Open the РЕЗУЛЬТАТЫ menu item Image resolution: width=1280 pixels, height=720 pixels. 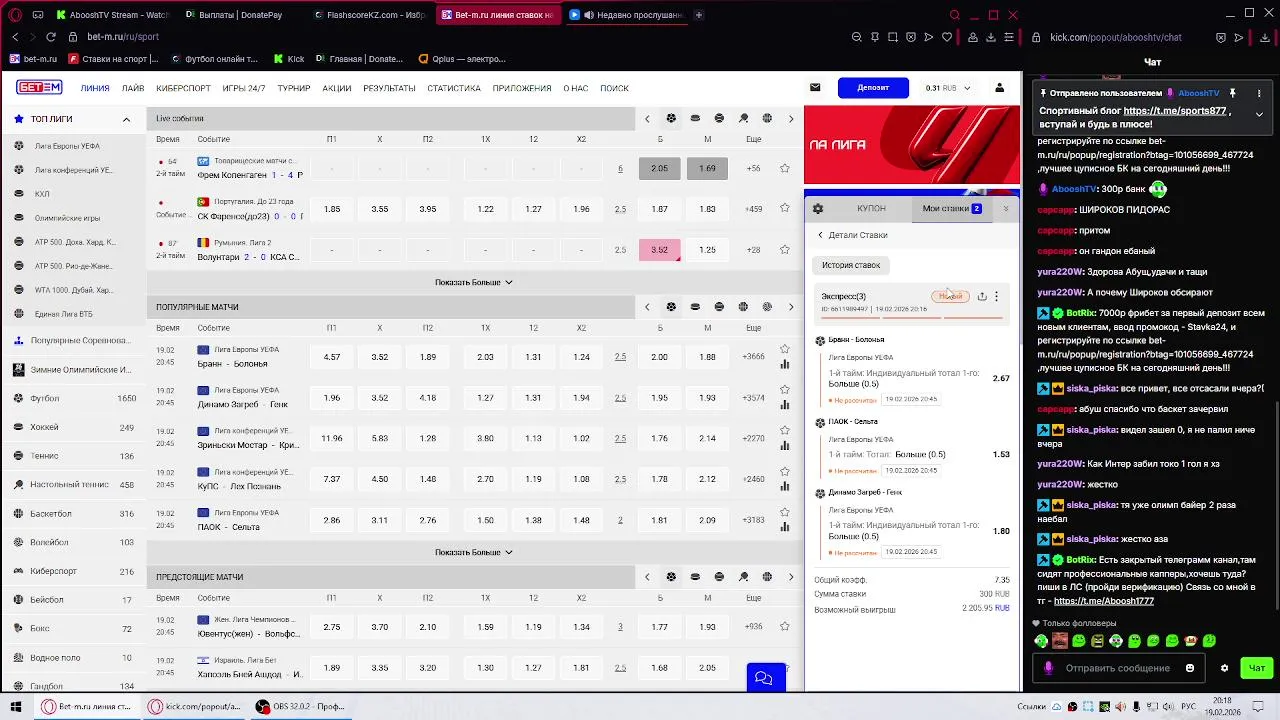click(389, 88)
